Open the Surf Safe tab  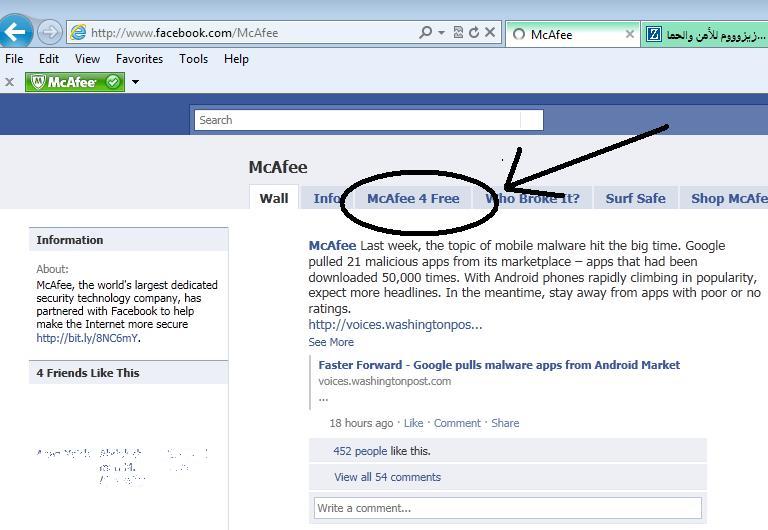635,198
